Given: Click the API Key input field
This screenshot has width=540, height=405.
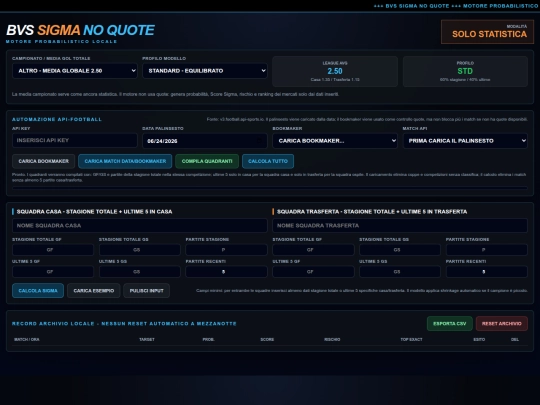Looking at the screenshot, I should point(75,141).
